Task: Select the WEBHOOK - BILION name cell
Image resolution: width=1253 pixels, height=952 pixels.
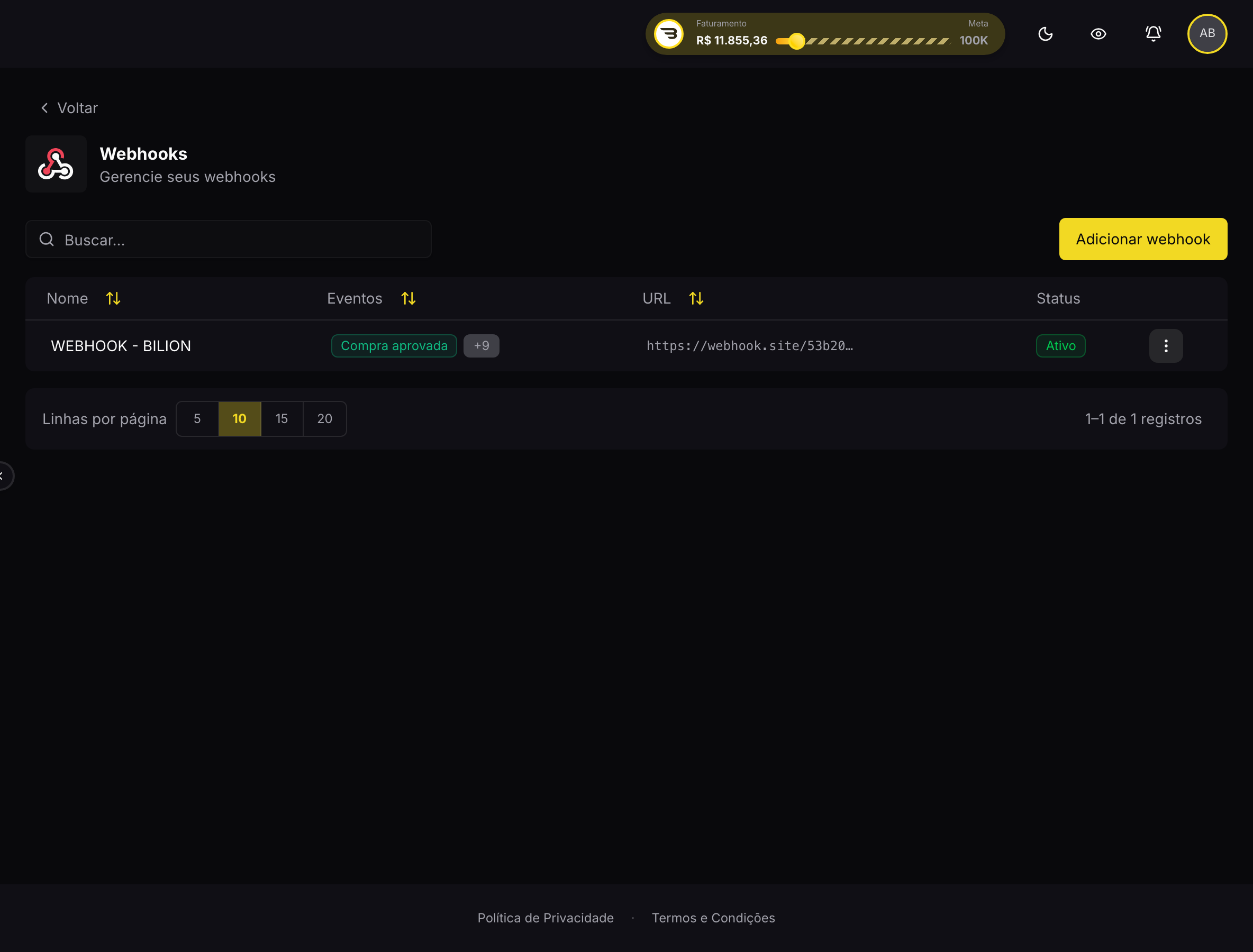Action: [x=121, y=346]
